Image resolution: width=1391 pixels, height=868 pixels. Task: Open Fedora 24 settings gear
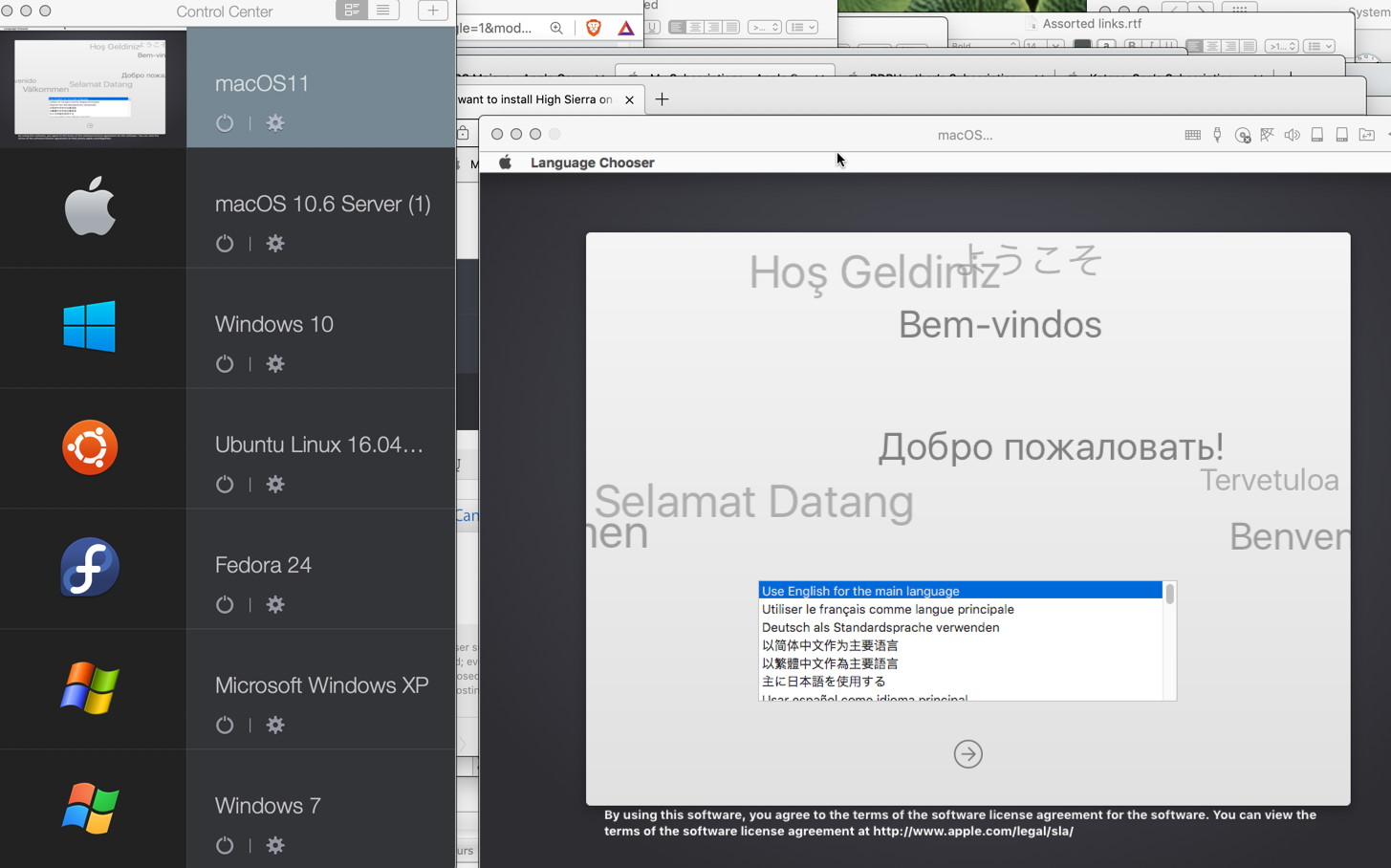coord(275,605)
